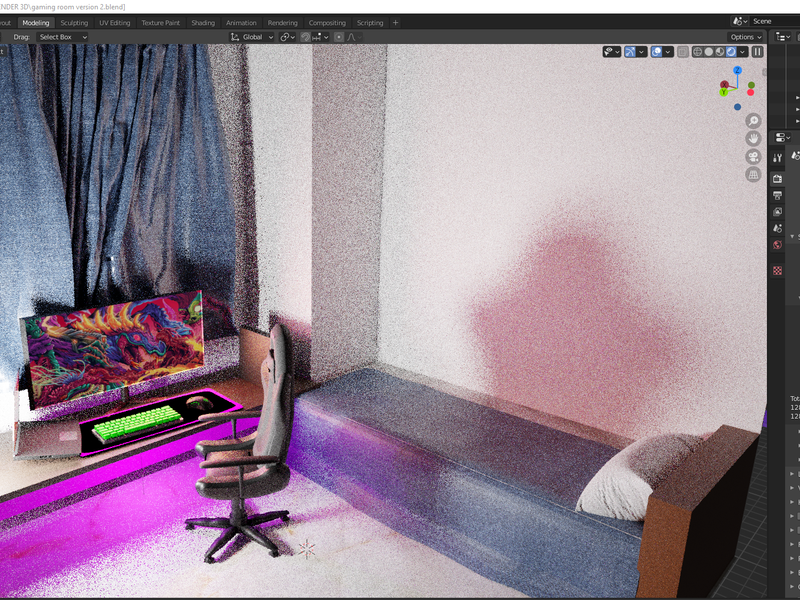Switch to wireframe viewport shading
The height and width of the screenshot is (600, 800).
[697, 52]
